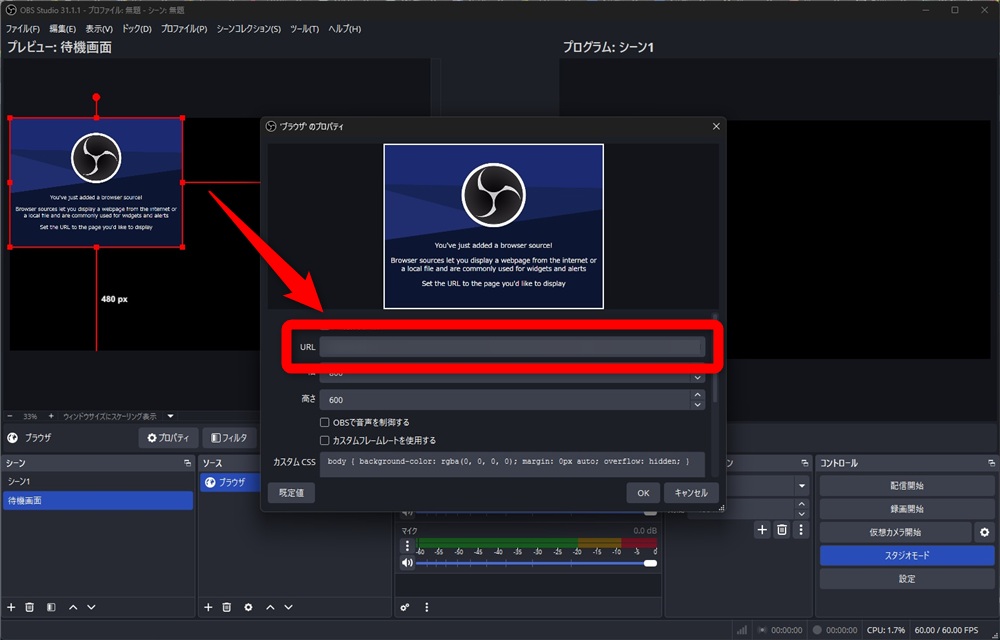Move source down with the arrow icon
1000x640 pixels.
point(288,607)
